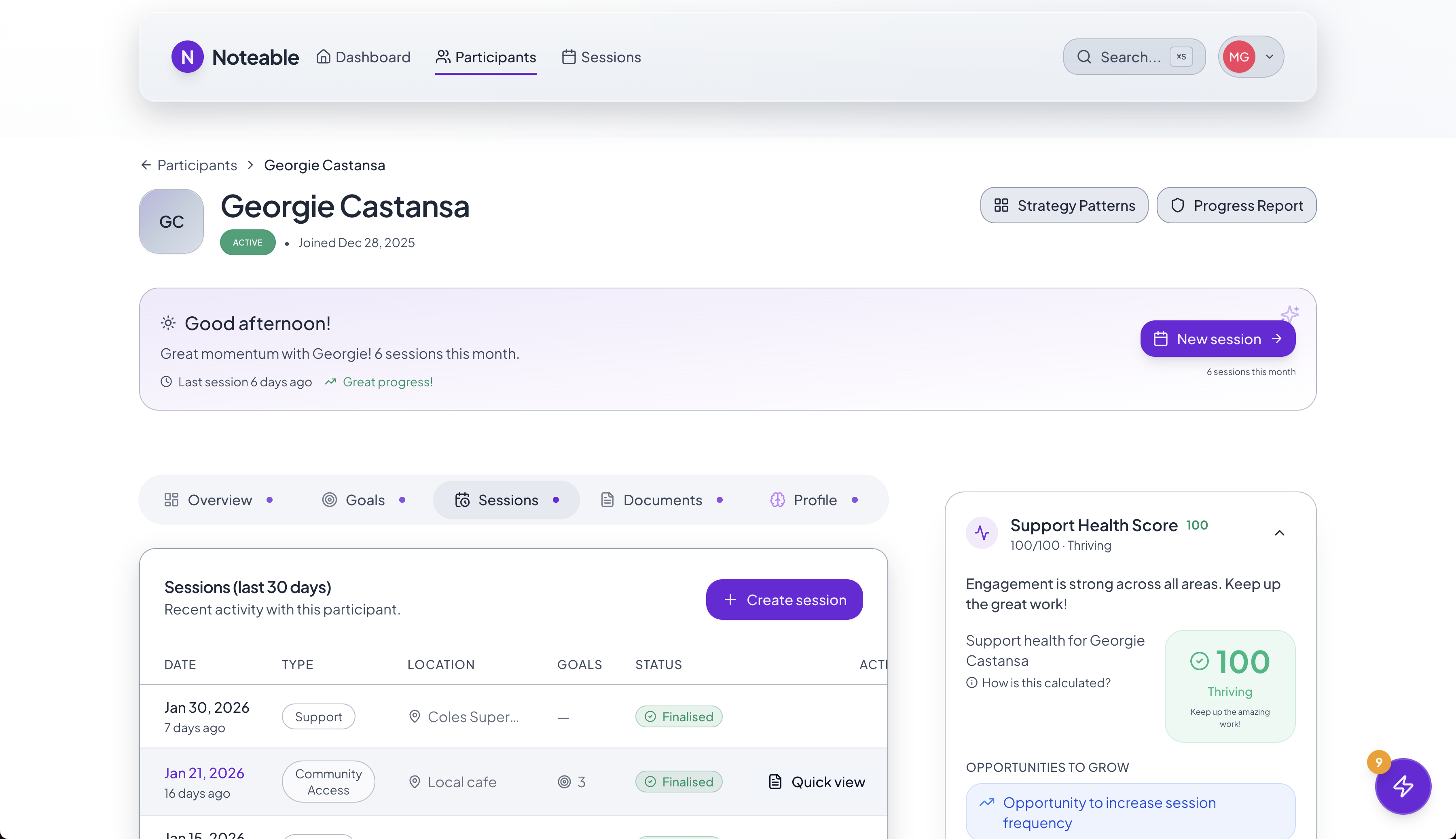
Task: Open the Documents tab
Action: tap(662, 500)
